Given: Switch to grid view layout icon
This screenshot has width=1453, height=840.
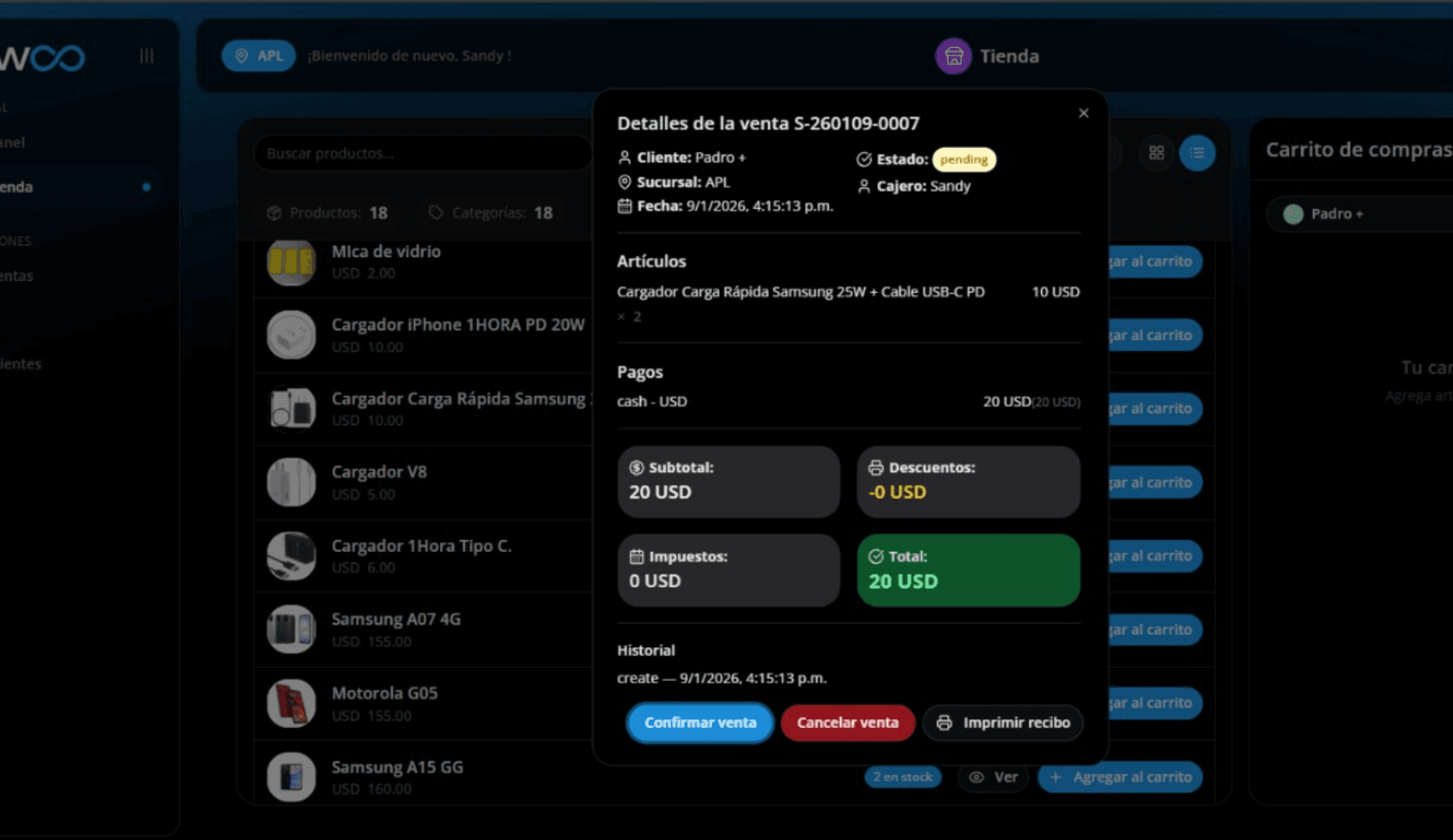Looking at the screenshot, I should (1156, 153).
